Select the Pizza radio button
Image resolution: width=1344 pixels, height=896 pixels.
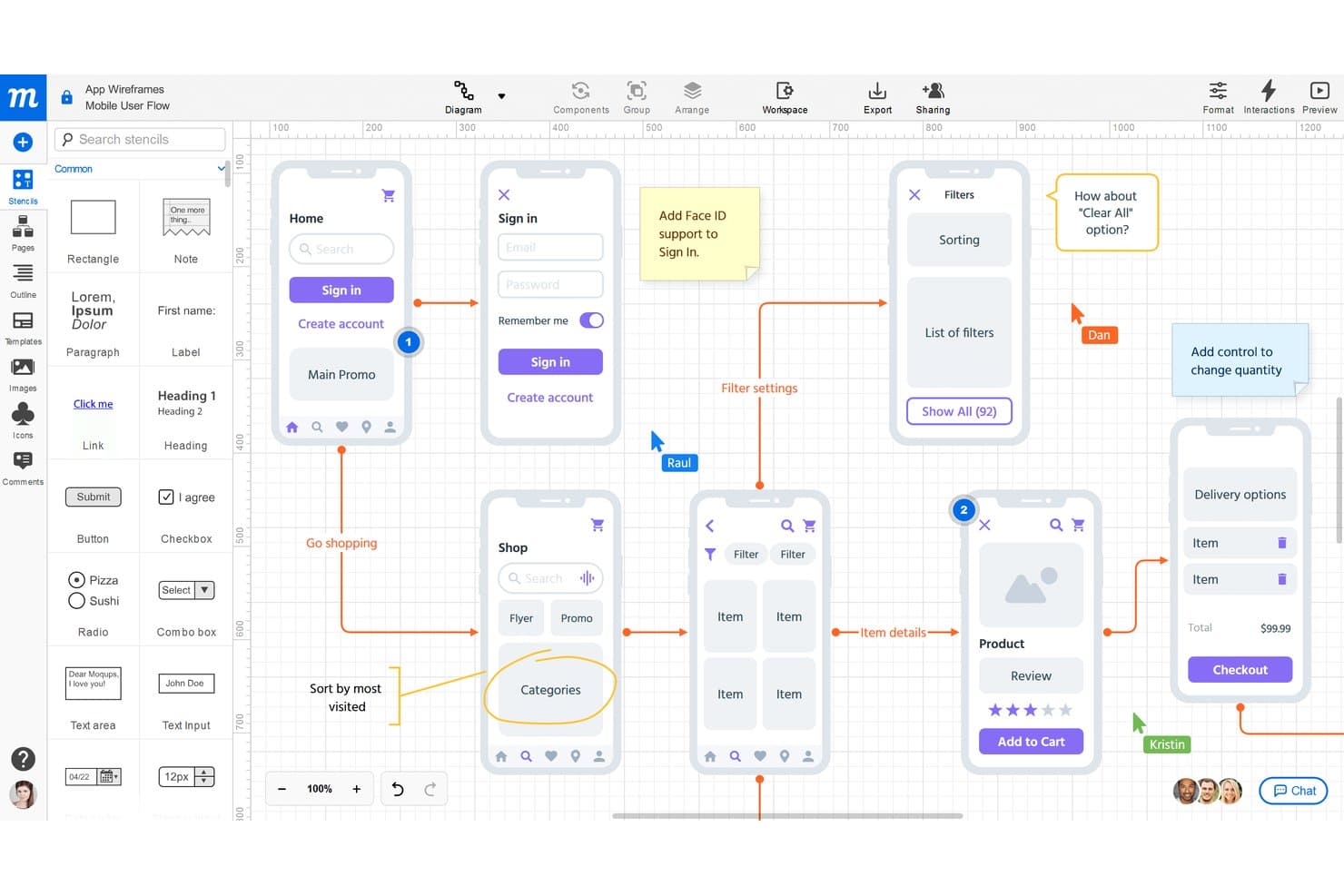[x=76, y=580]
